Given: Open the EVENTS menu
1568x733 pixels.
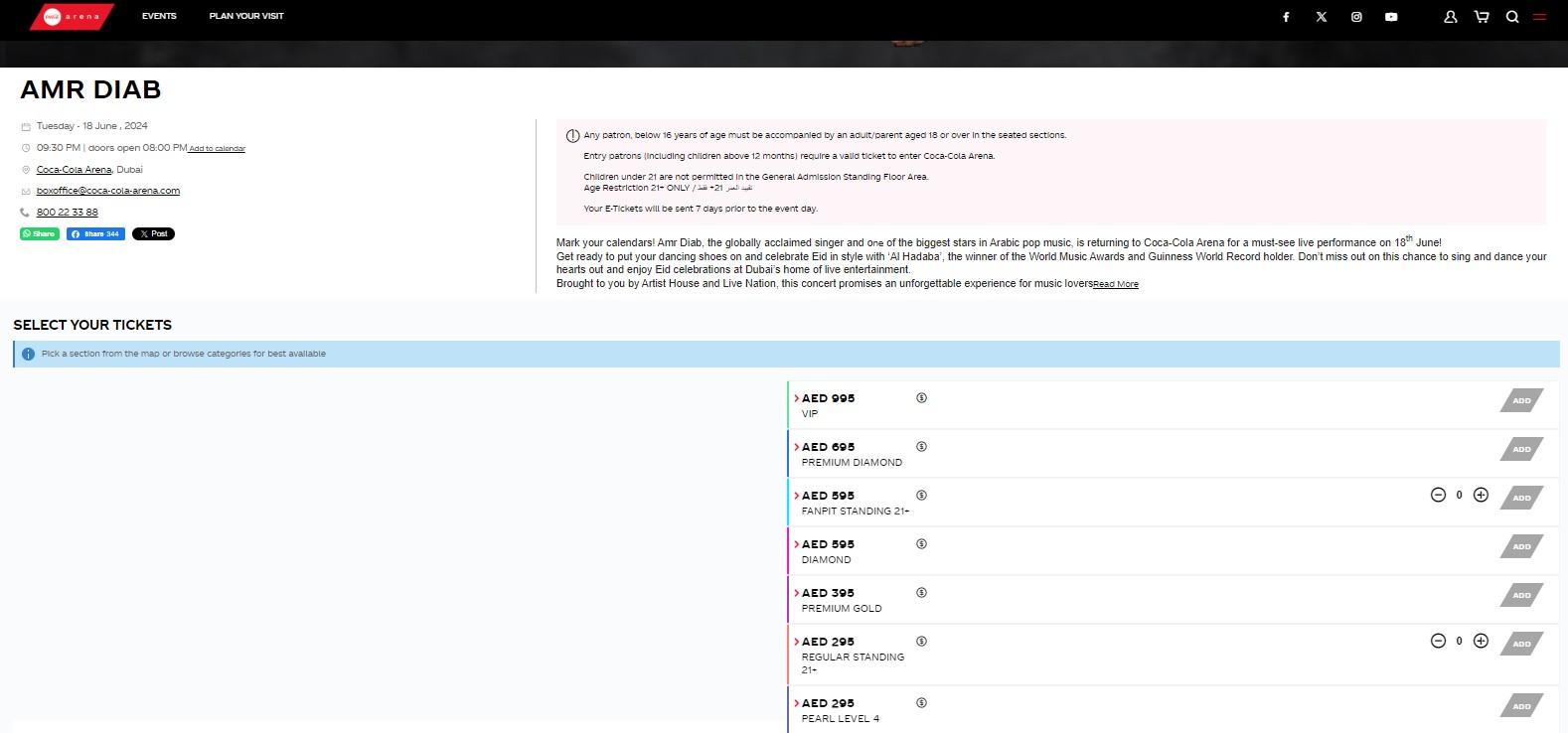Looking at the screenshot, I should [x=159, y=16].
